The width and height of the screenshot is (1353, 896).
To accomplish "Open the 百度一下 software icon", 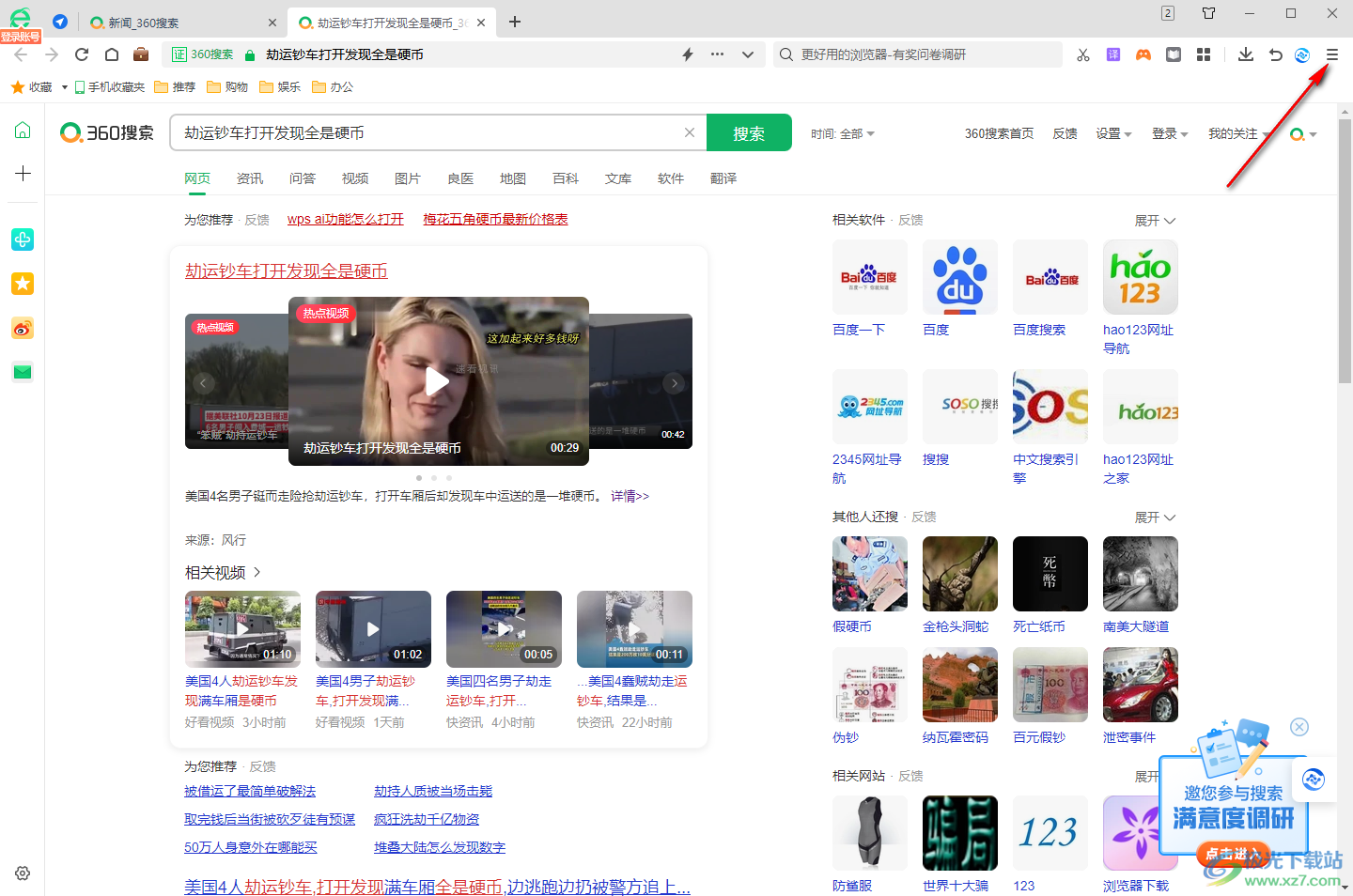I will click(x=870, y=277).
